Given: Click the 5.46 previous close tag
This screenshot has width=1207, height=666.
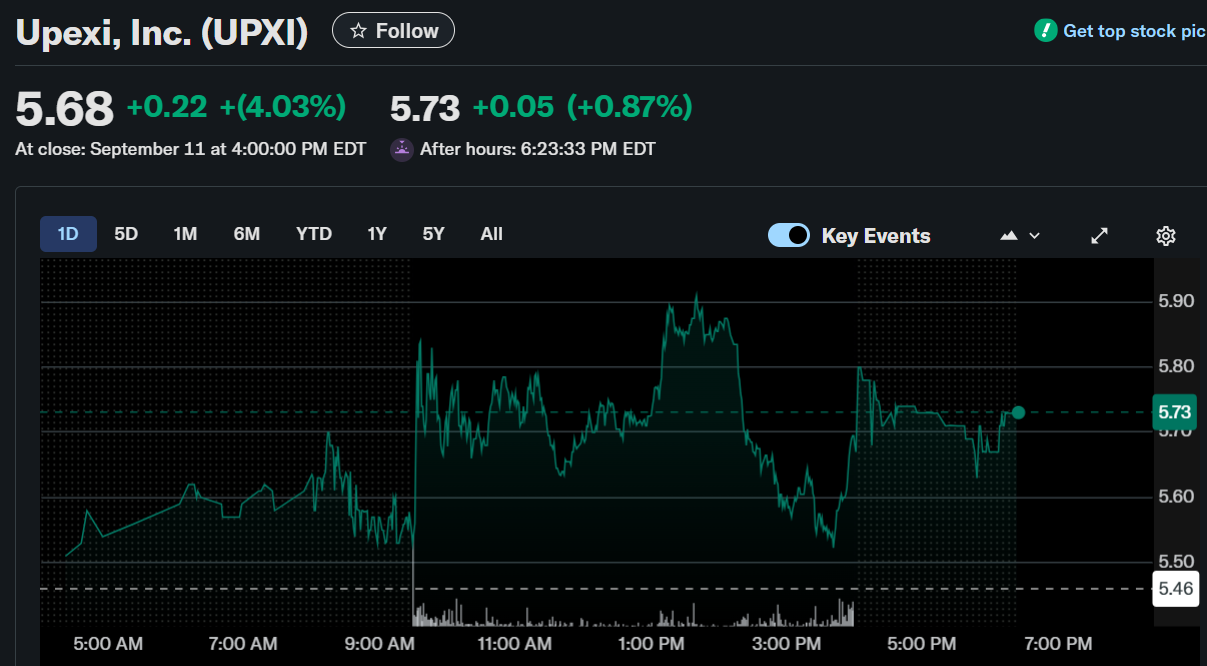Looking at the screenshot, I should [1175, 589].
